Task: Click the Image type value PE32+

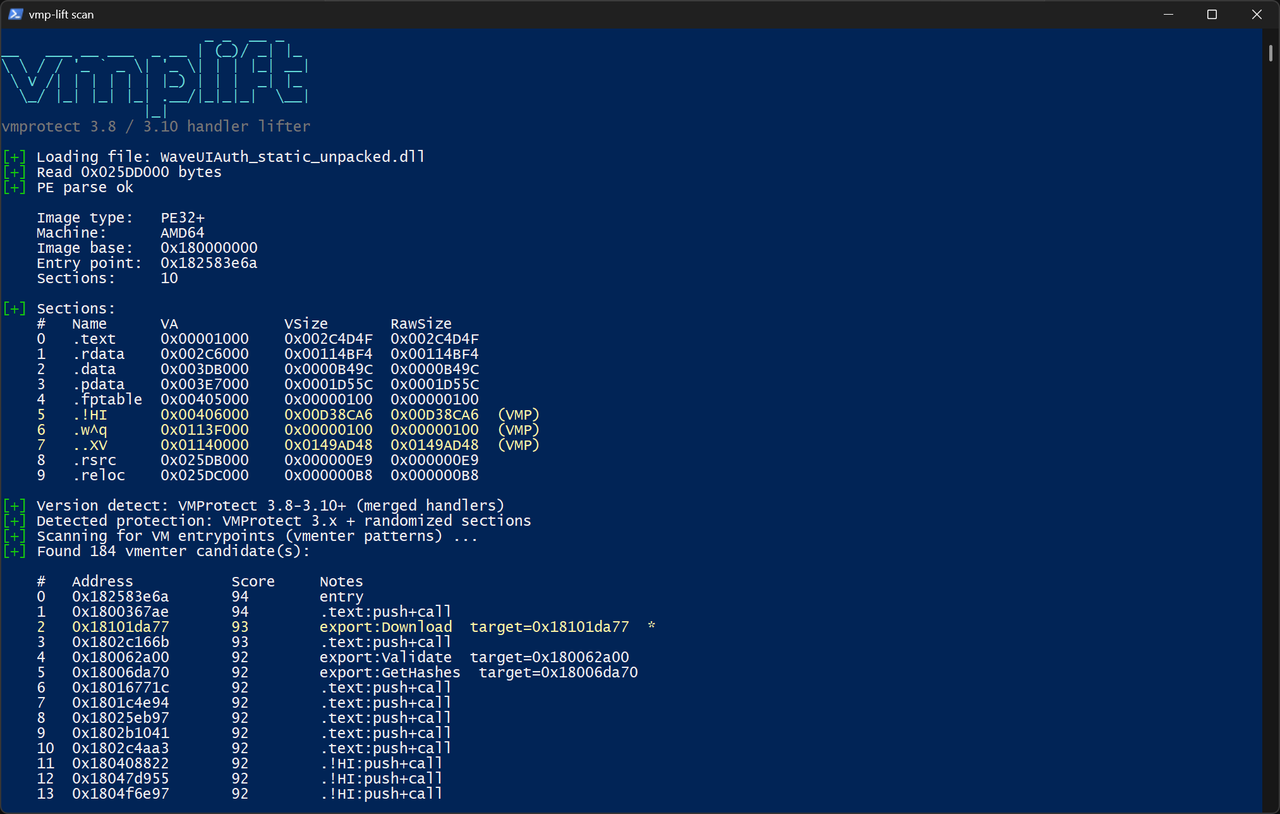Action: point(183,218)
